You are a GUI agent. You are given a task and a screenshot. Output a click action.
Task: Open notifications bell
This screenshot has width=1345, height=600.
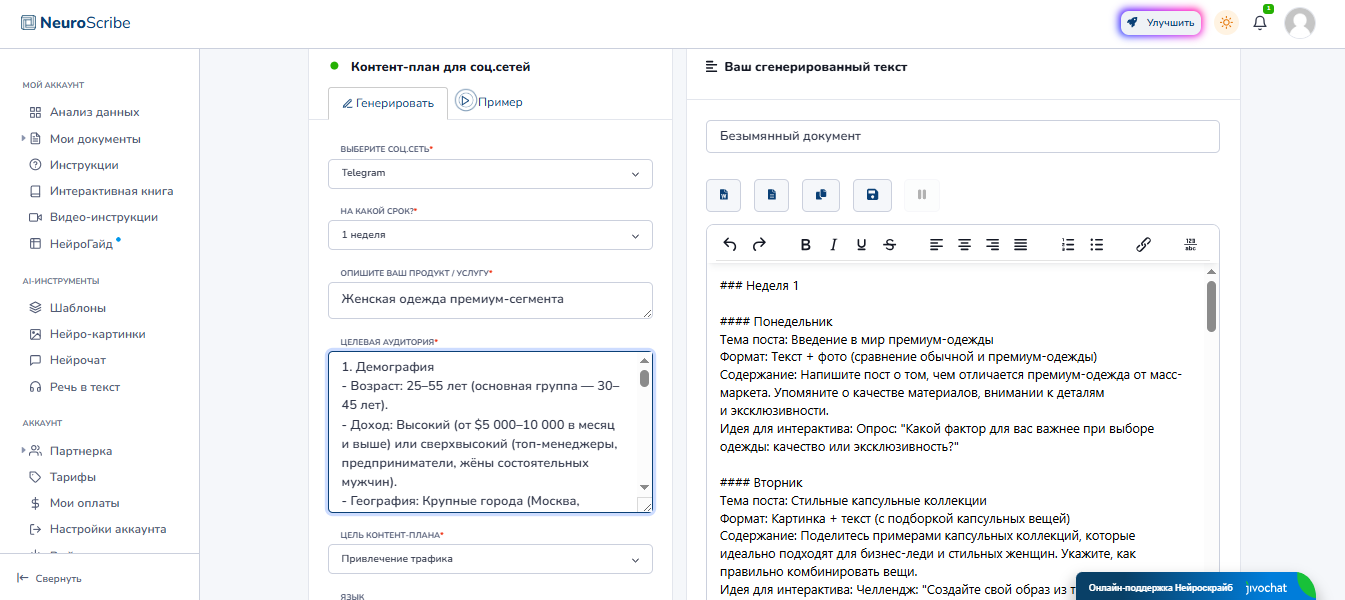pyautogui.click(x=1260, y=22)
